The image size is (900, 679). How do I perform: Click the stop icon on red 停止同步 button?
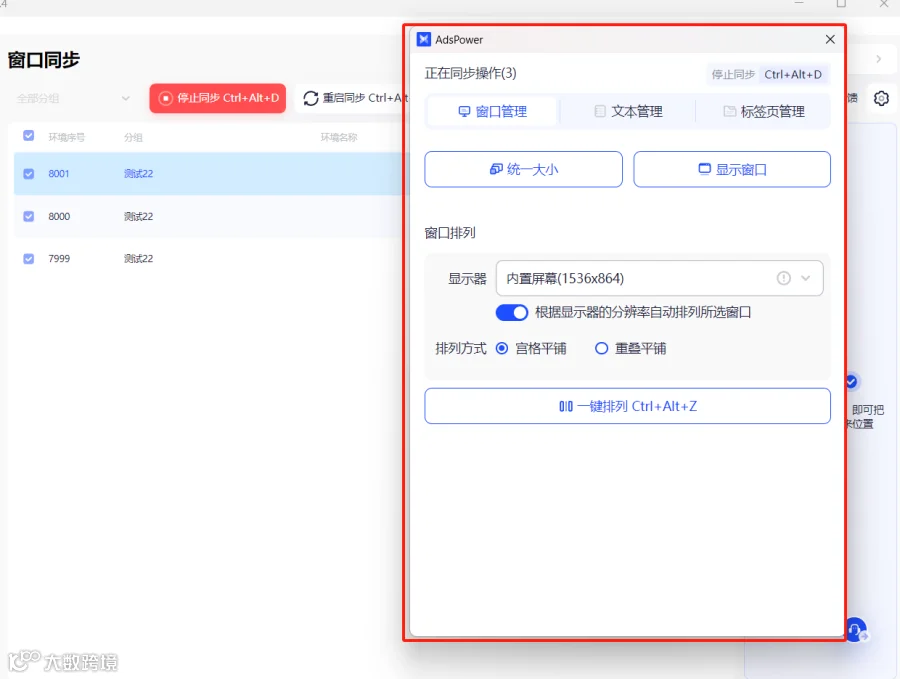[165, 98]
